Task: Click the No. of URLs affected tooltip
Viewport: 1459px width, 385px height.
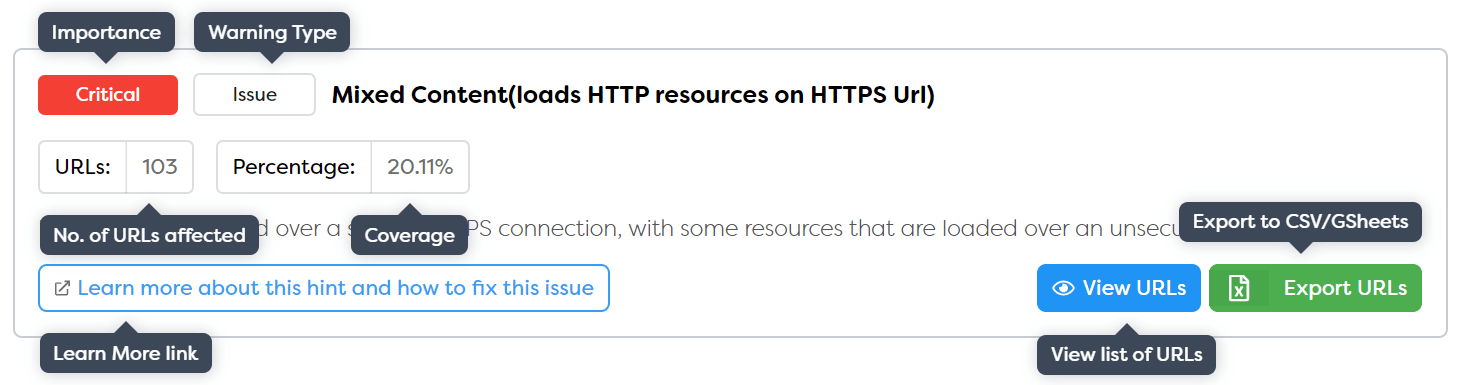Action: [x=149, y=236]
